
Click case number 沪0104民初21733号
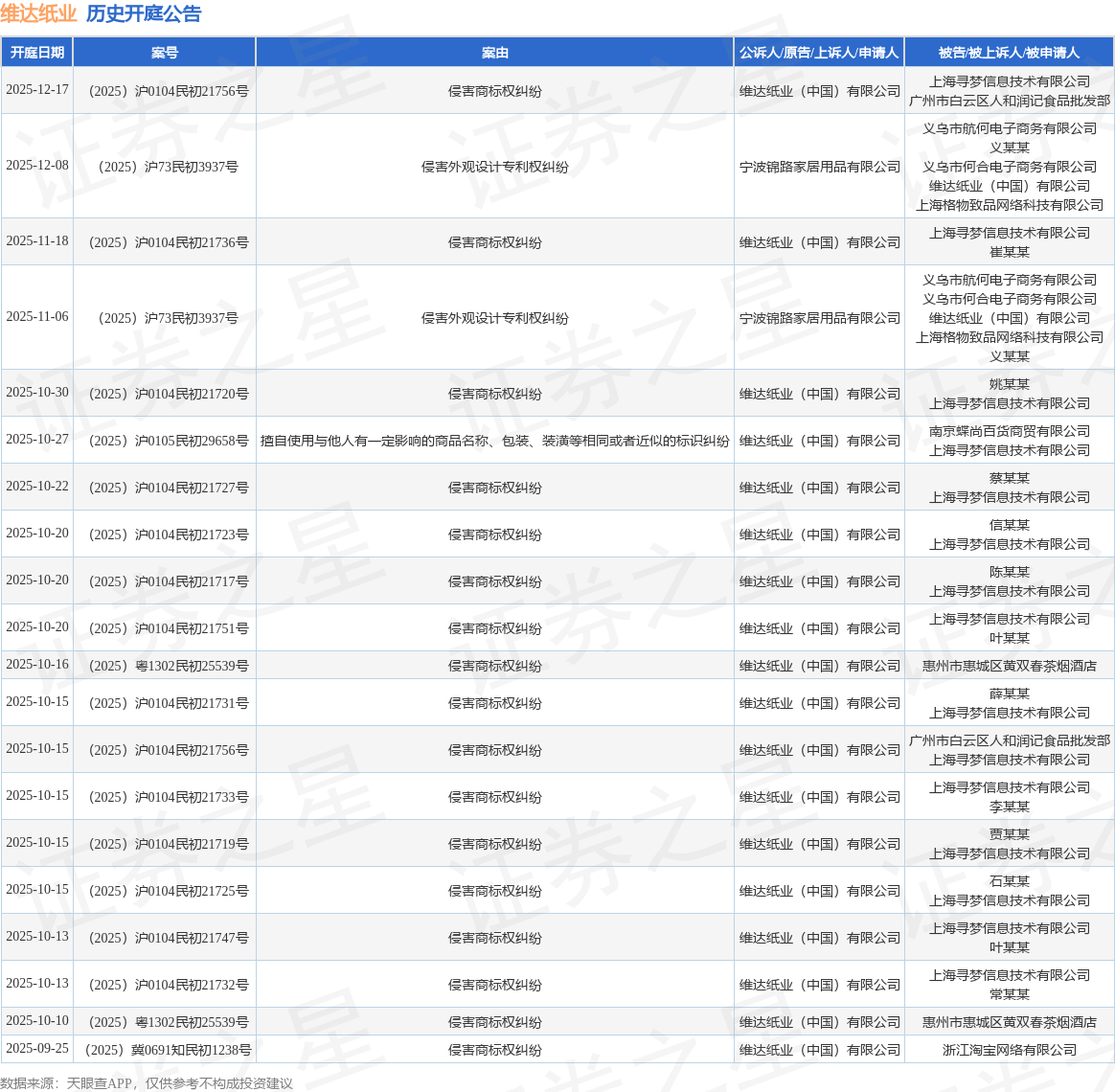[168, 797]
